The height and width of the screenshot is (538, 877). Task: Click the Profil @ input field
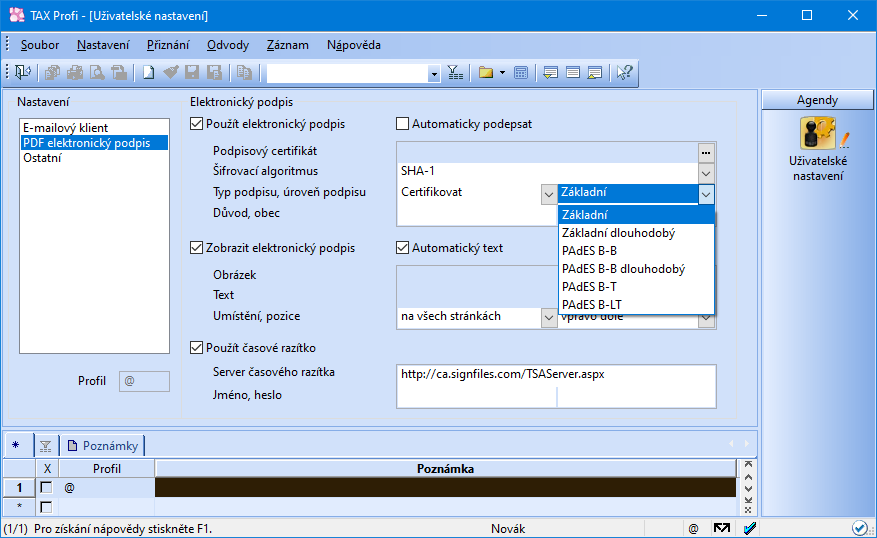(x=144, y=381)
